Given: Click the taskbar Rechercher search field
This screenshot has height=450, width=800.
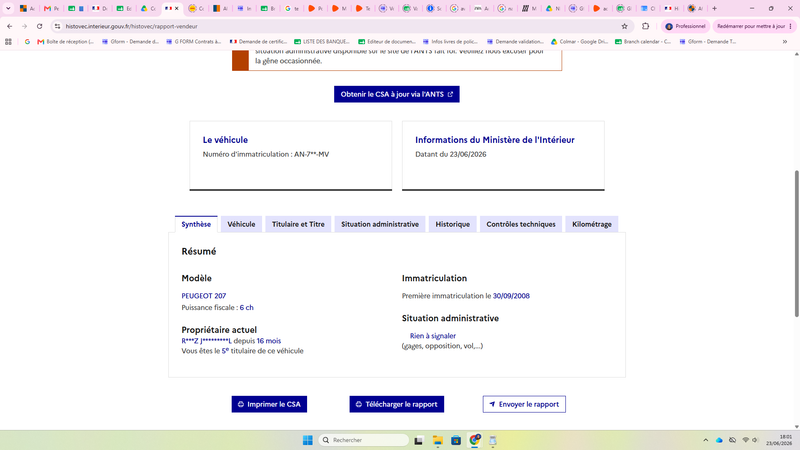Looking at the screenshot, I should pyautogui.click(x=364, y=440).
